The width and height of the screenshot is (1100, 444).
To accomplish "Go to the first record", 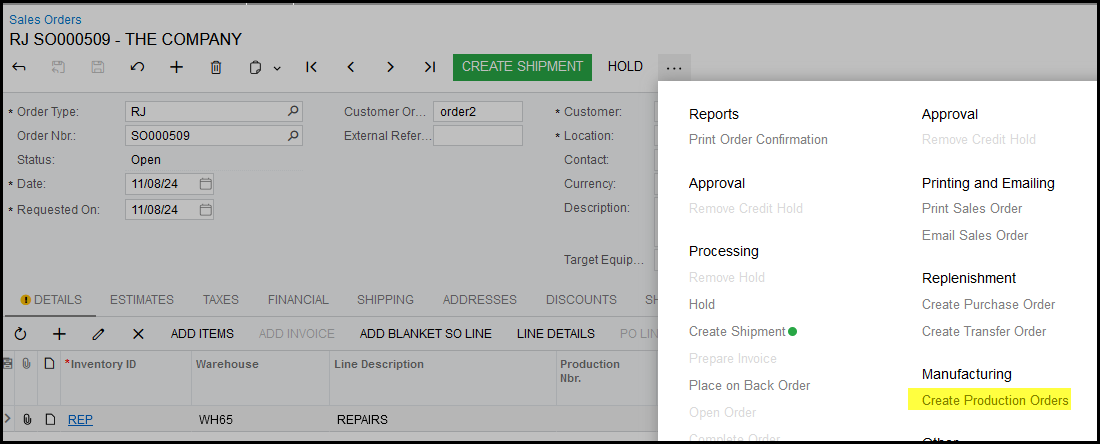I will [x=311, y=67].
